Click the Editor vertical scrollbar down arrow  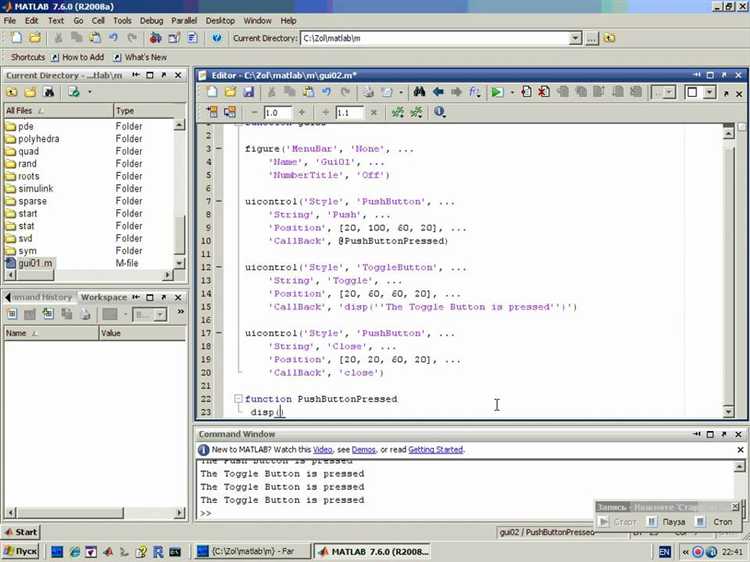coord(728,411)
